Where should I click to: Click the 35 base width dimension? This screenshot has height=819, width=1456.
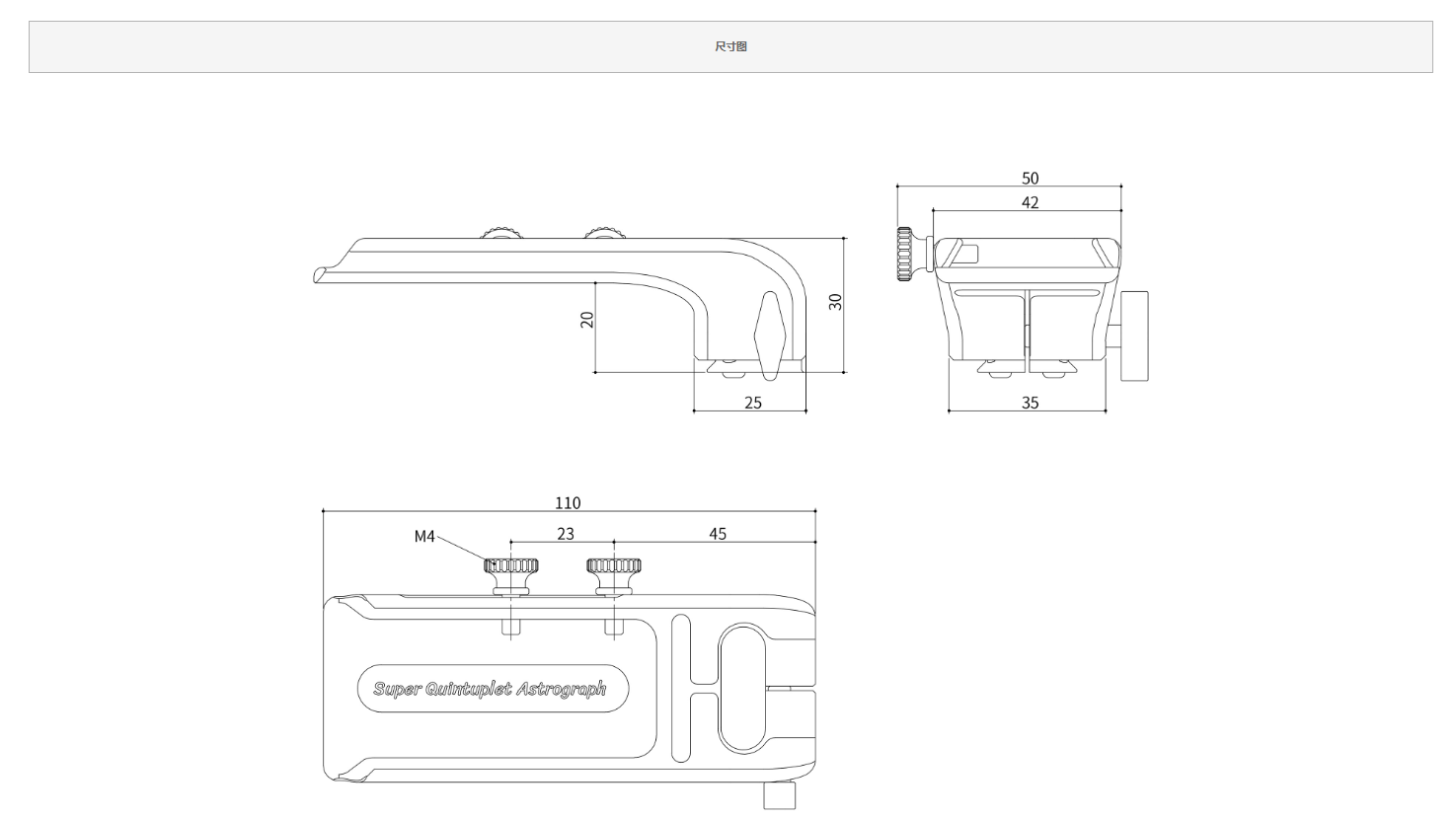1030,403
